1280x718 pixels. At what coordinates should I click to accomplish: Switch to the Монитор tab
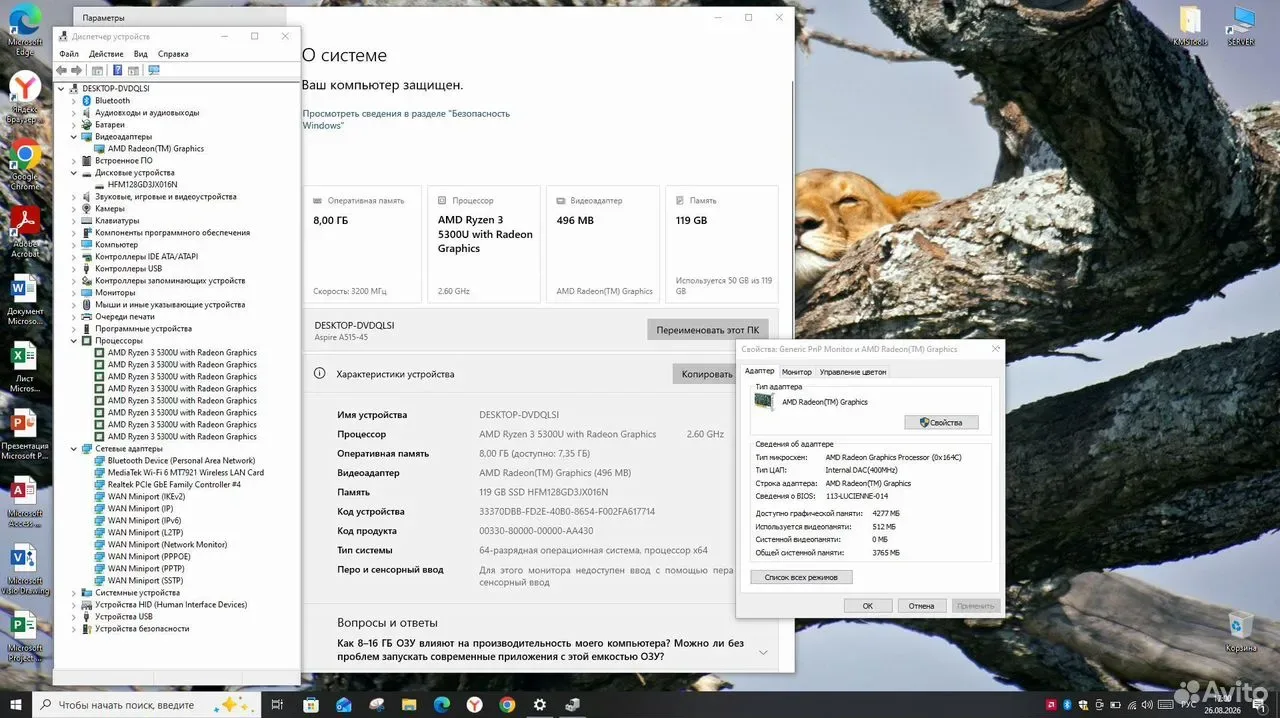(x=797, y=372)
